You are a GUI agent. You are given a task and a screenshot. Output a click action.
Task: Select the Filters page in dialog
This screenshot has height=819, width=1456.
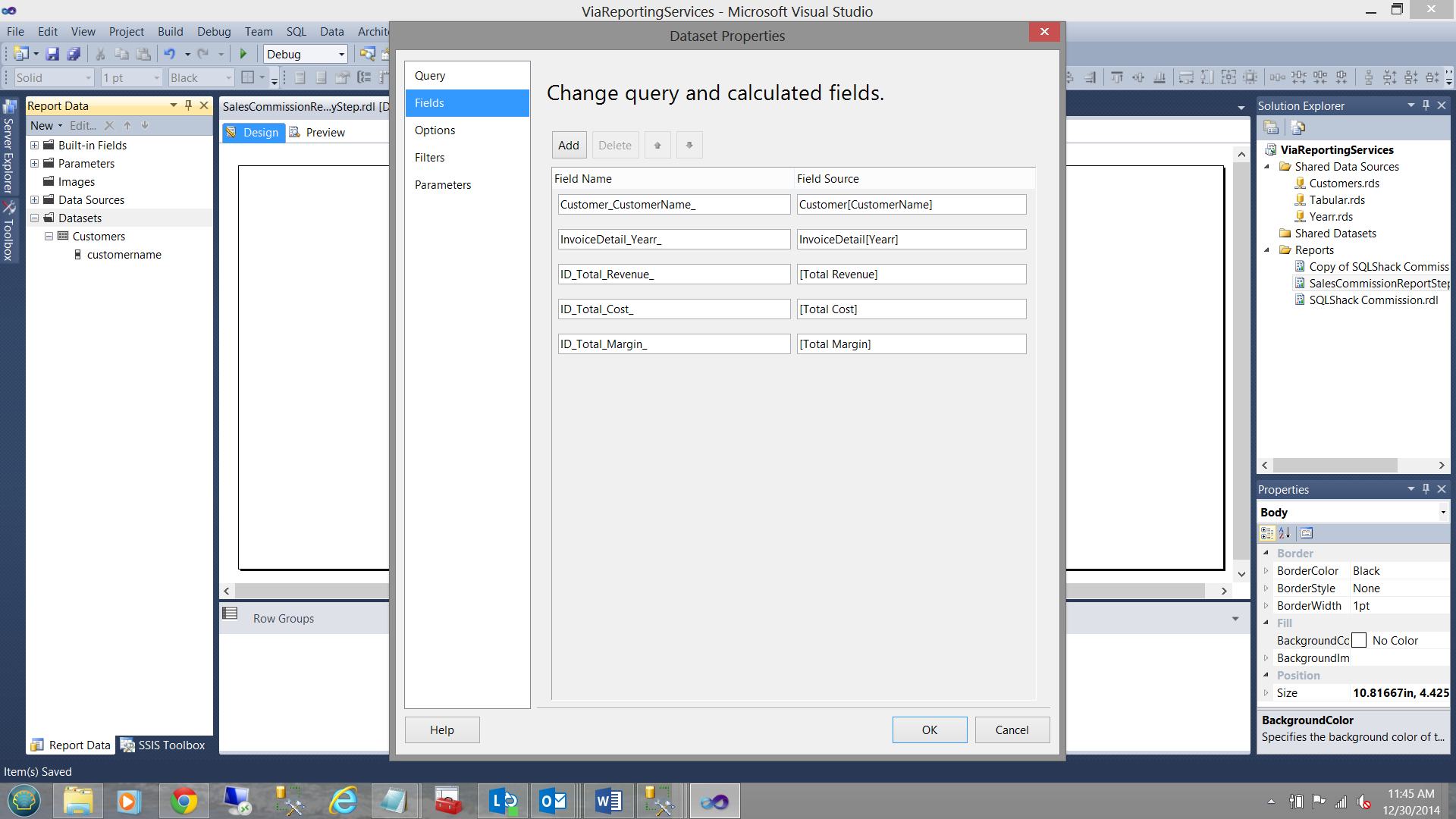tap(429, 158)
